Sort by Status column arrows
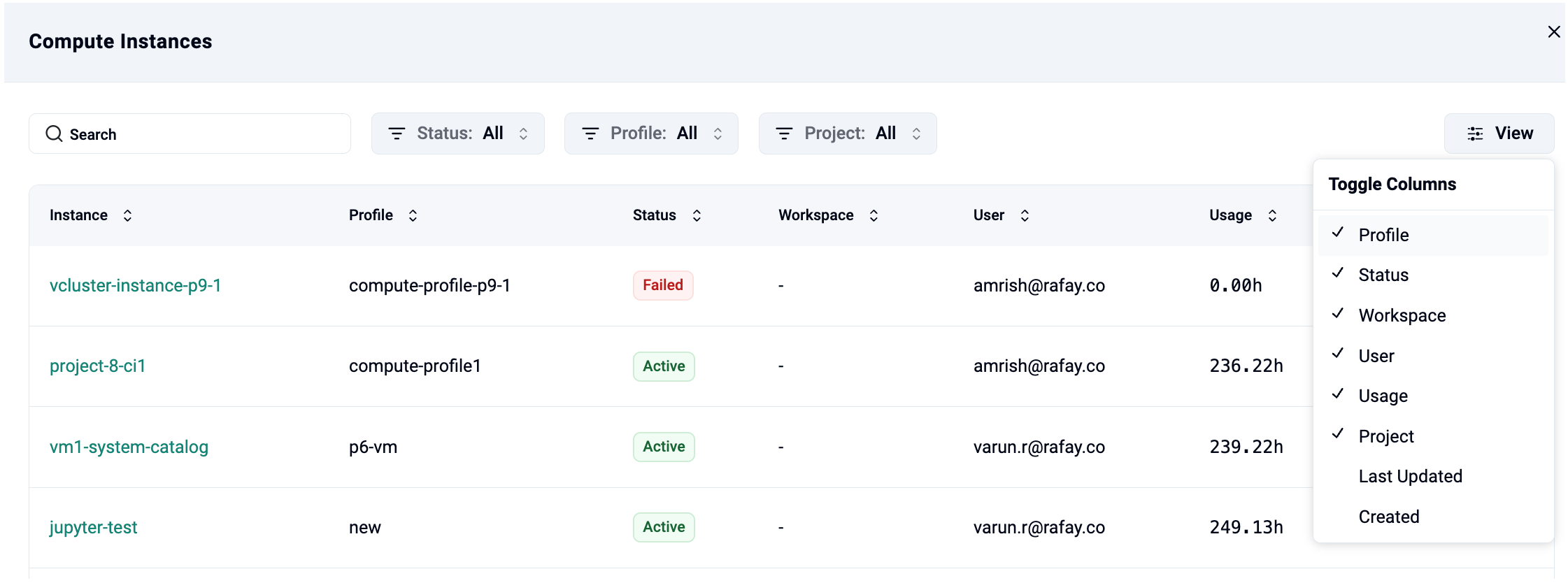The width and height of the screenshot is (1568, 583). (x=697, y=215)
